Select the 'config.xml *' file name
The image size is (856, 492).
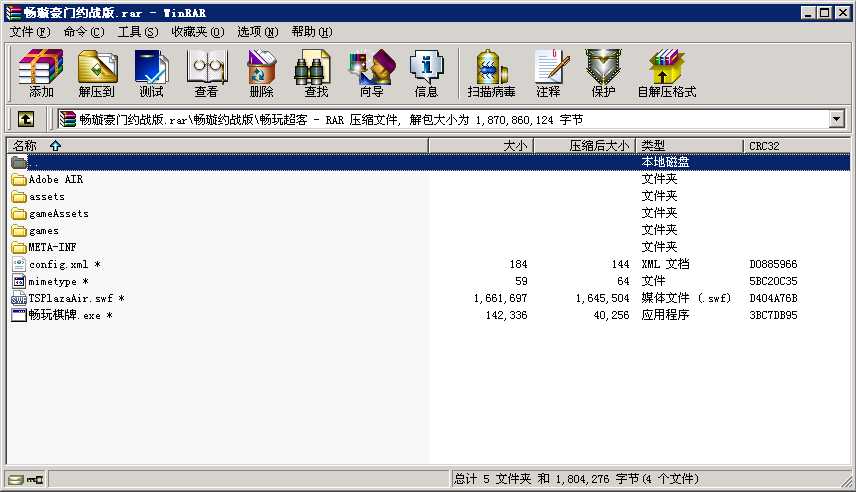[64, 264]
